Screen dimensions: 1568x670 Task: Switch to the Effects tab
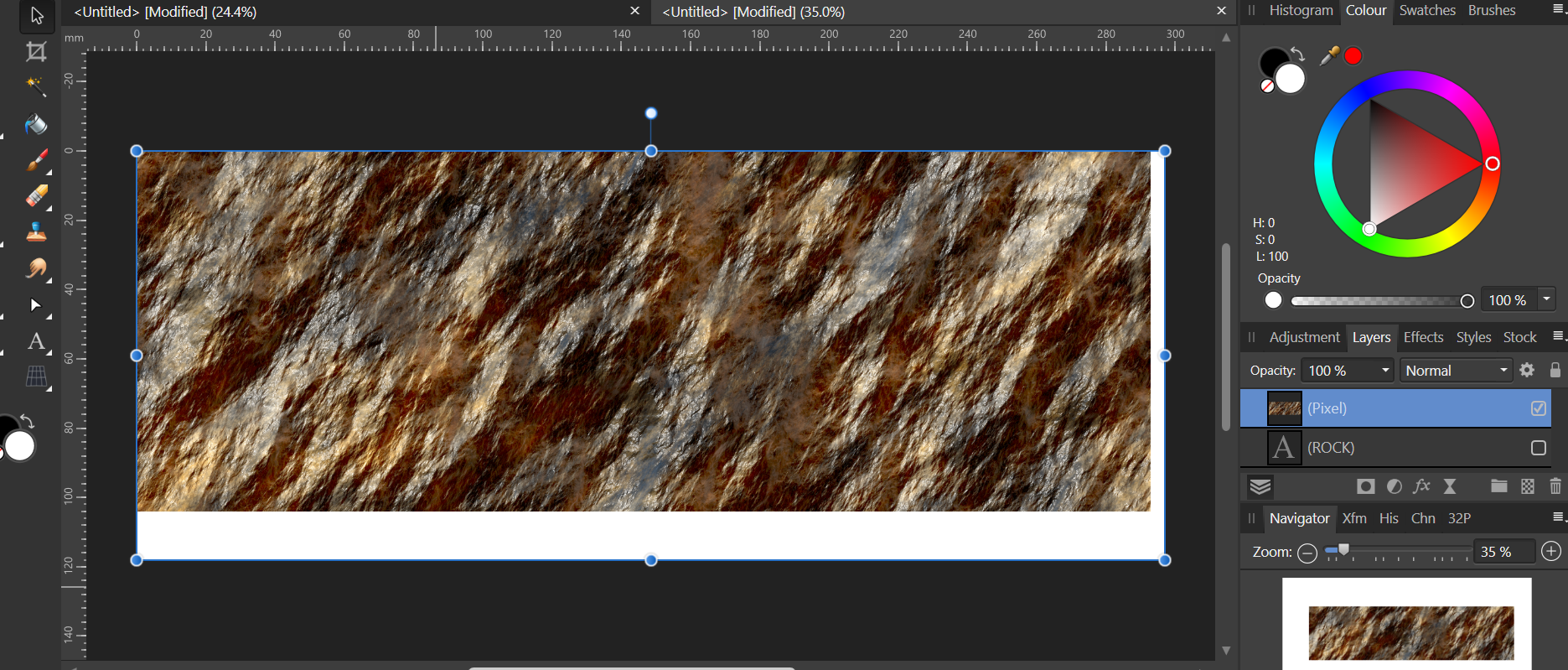(1423, 337)
